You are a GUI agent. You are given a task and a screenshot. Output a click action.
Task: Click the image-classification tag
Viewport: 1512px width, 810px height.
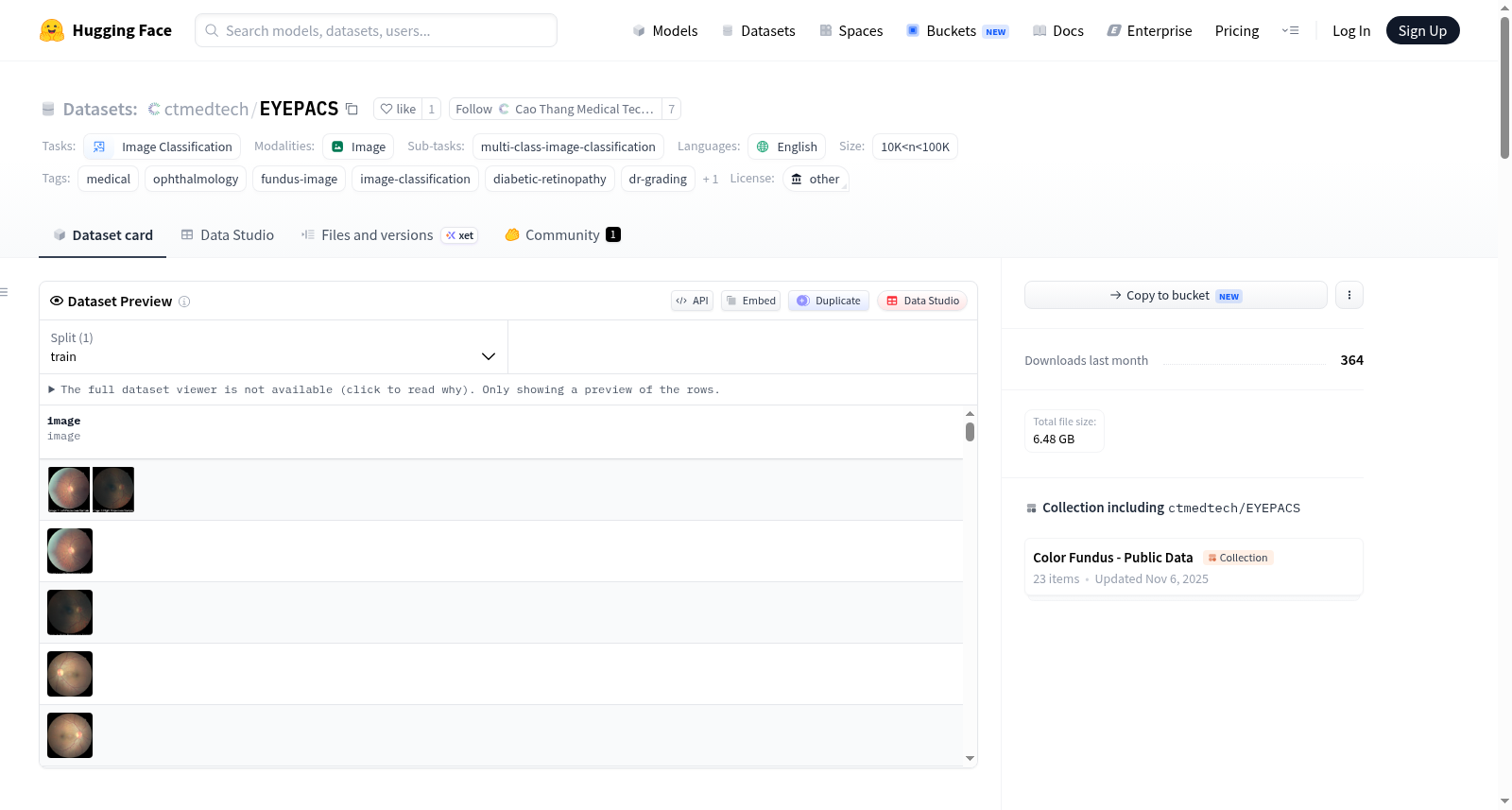415,179
